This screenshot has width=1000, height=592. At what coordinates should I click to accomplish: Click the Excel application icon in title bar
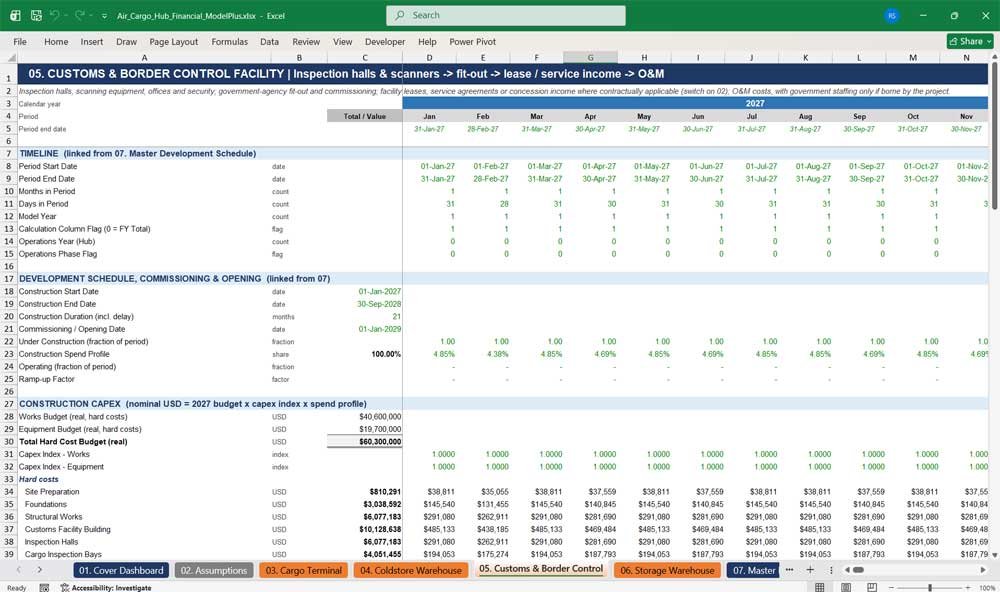(x=15, y=15)
